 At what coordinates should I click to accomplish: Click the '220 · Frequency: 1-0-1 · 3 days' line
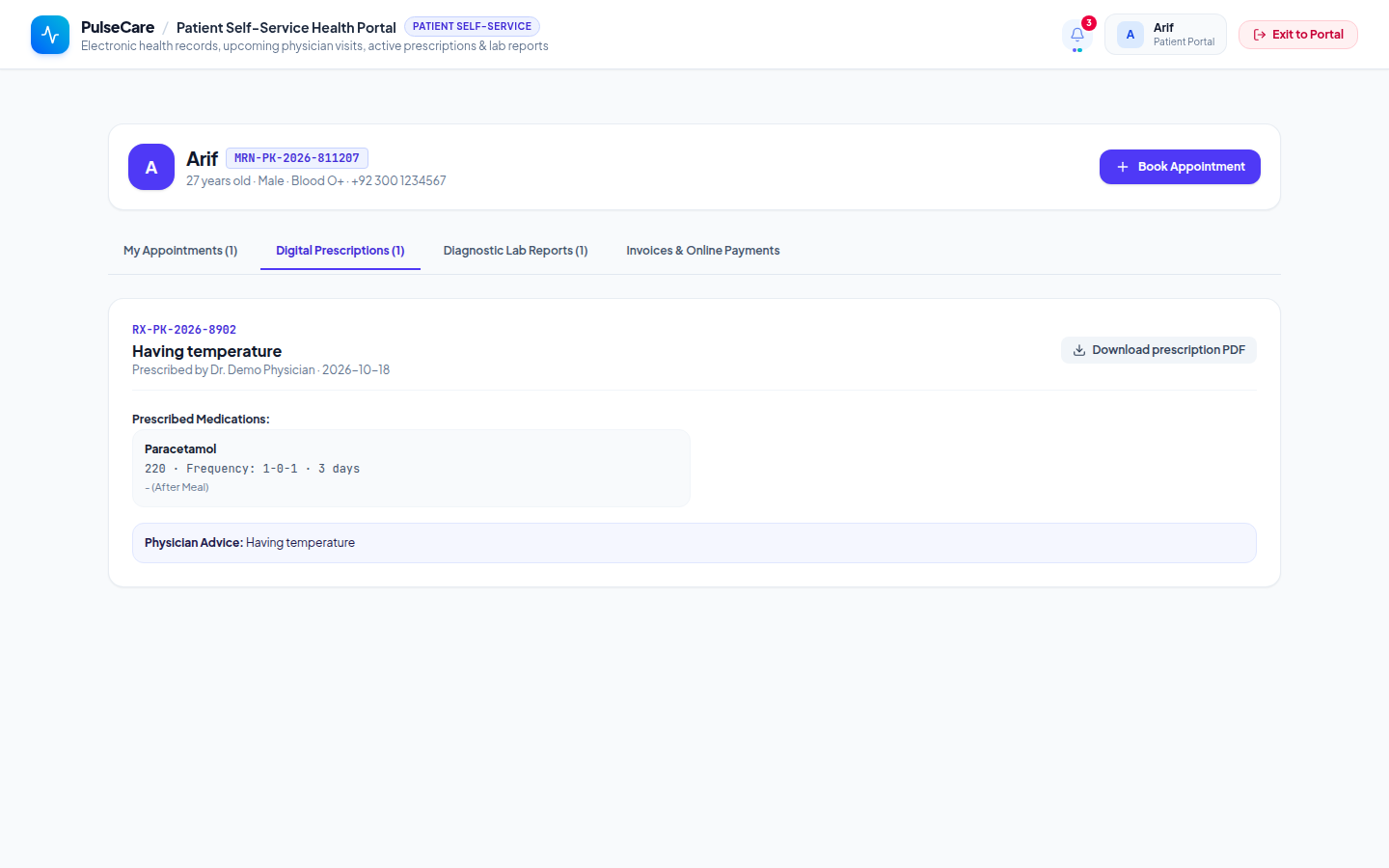[252, 469]
